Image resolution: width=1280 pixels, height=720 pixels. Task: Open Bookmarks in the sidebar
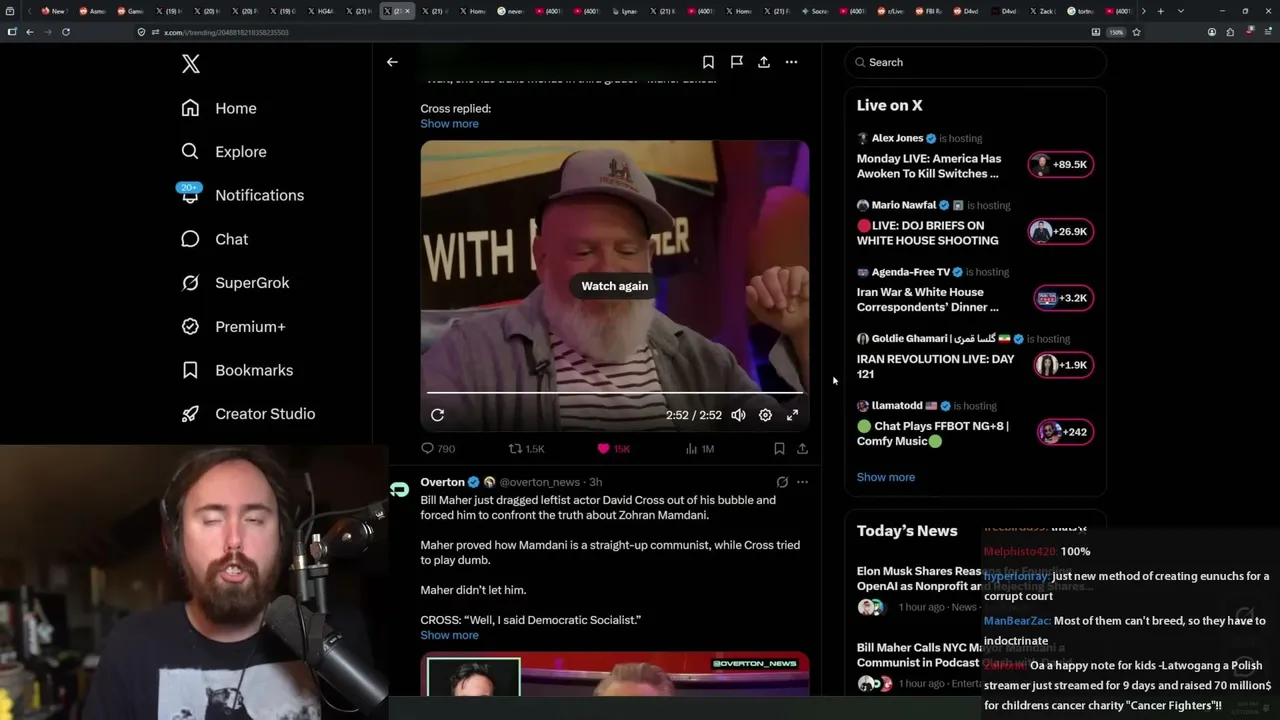pos(237,370)
